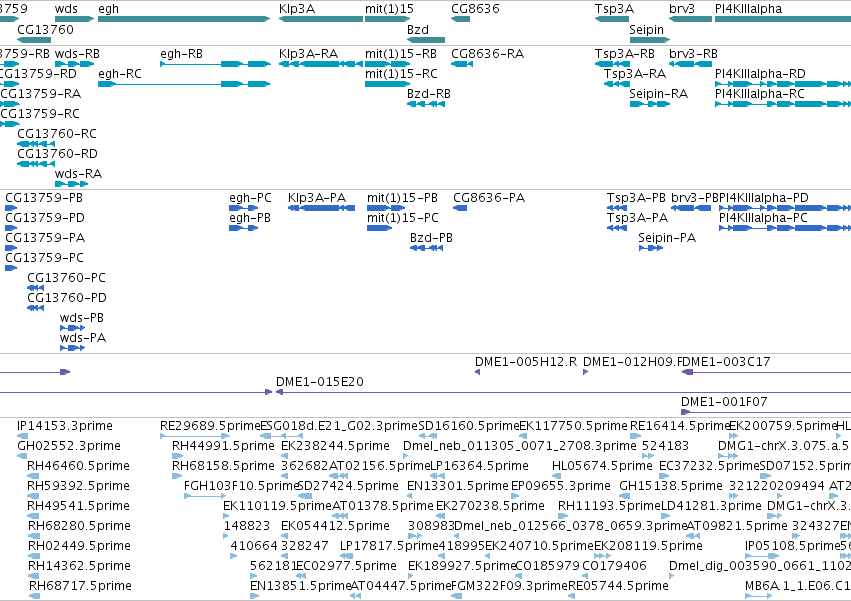Screen dimensions: 851x601
Task: Select protein Bzd-PB
Action: pyautogui.click(x=431, y=238)
